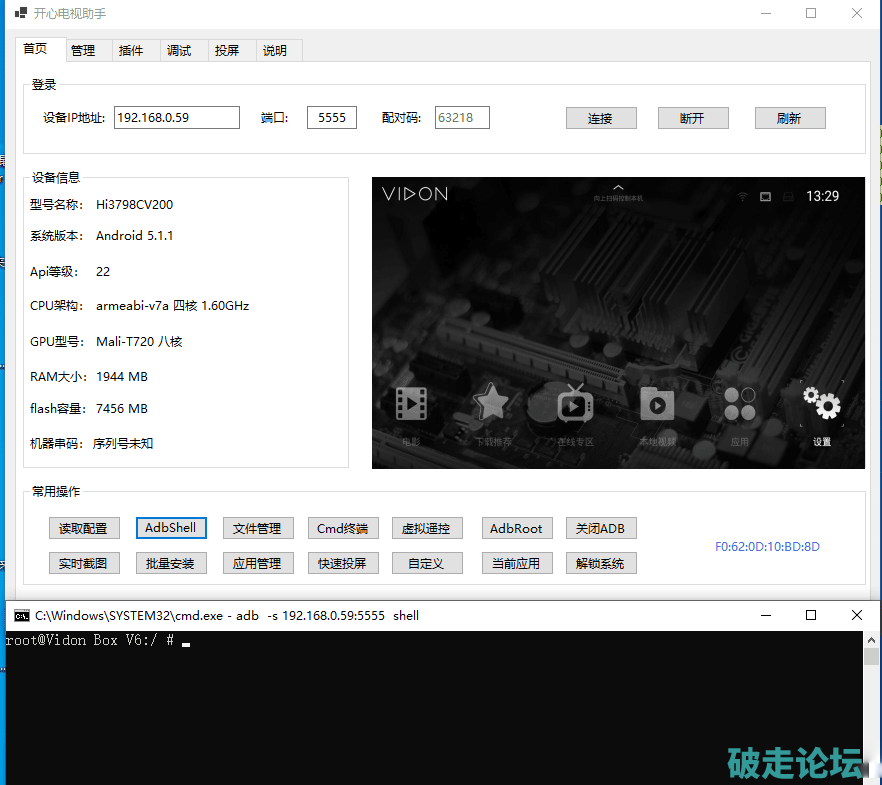Image resolution: width=882 pixels, height=785 pixels.
Task: Select the 本地视频 folder icon
Action: tap(657, 404)
